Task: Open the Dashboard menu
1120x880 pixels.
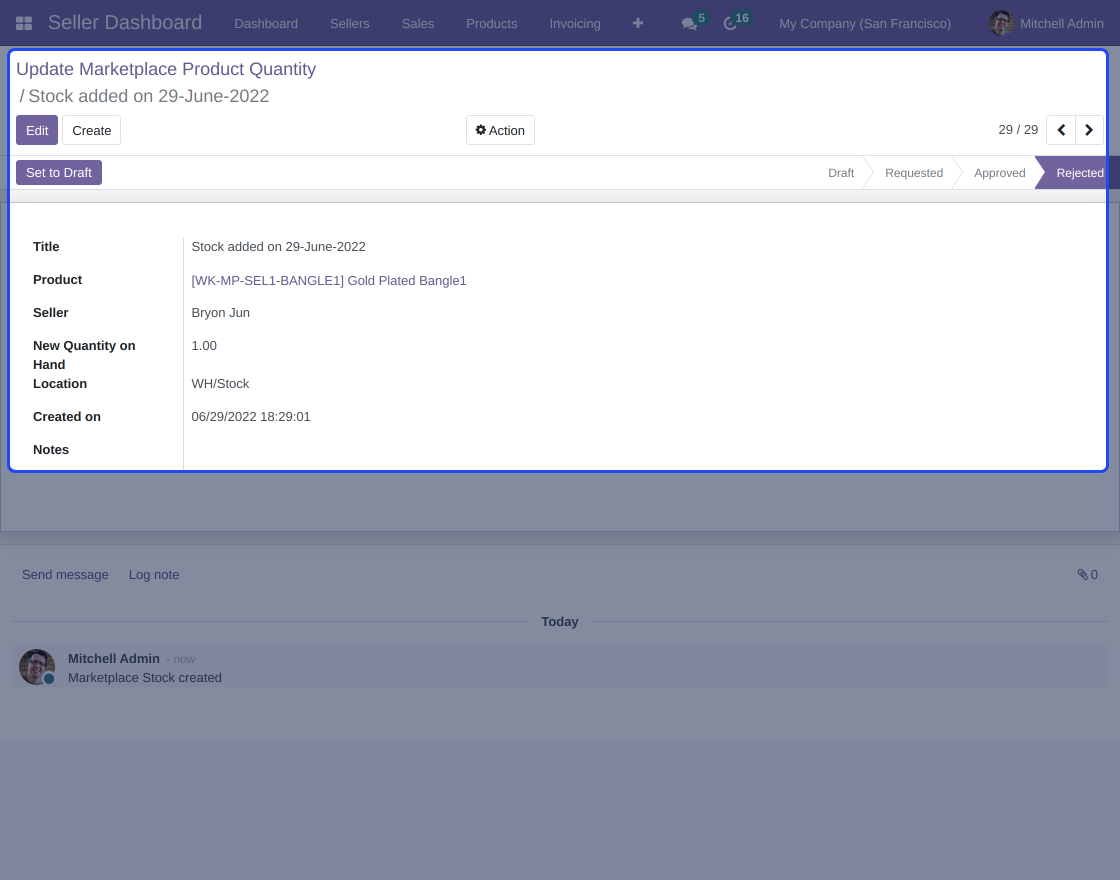Action: tap(266, 24)
